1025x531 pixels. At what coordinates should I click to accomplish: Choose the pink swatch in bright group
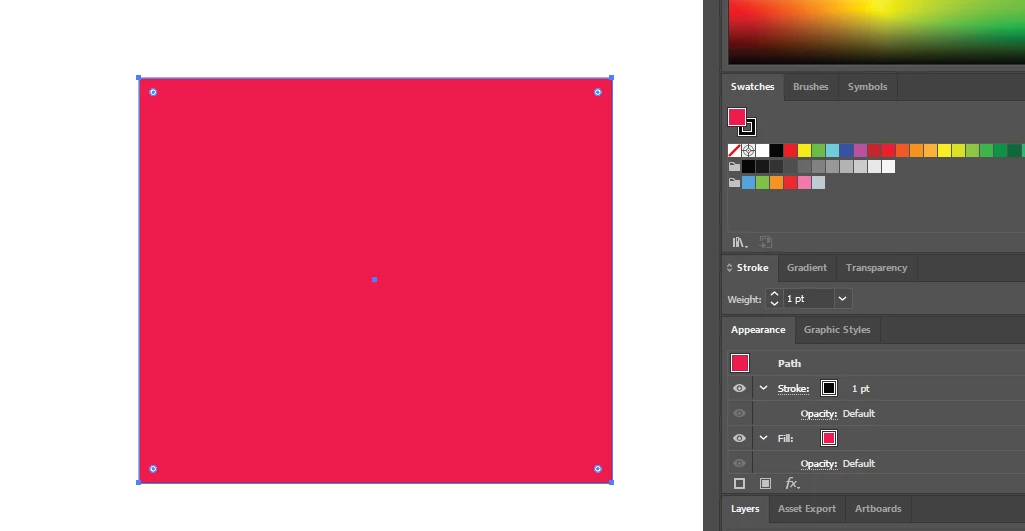(x=804, y=182)
